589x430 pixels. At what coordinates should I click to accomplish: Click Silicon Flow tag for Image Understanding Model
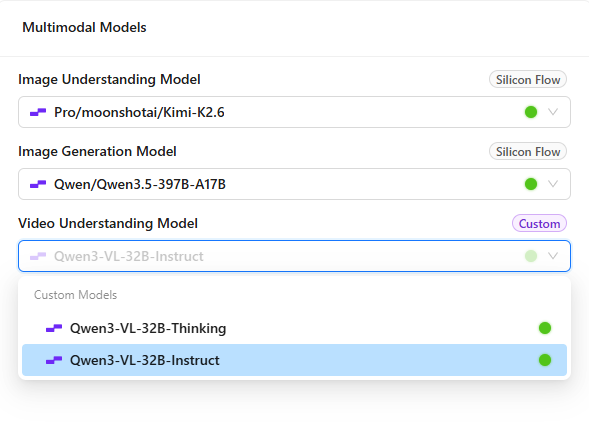point(528,80)
